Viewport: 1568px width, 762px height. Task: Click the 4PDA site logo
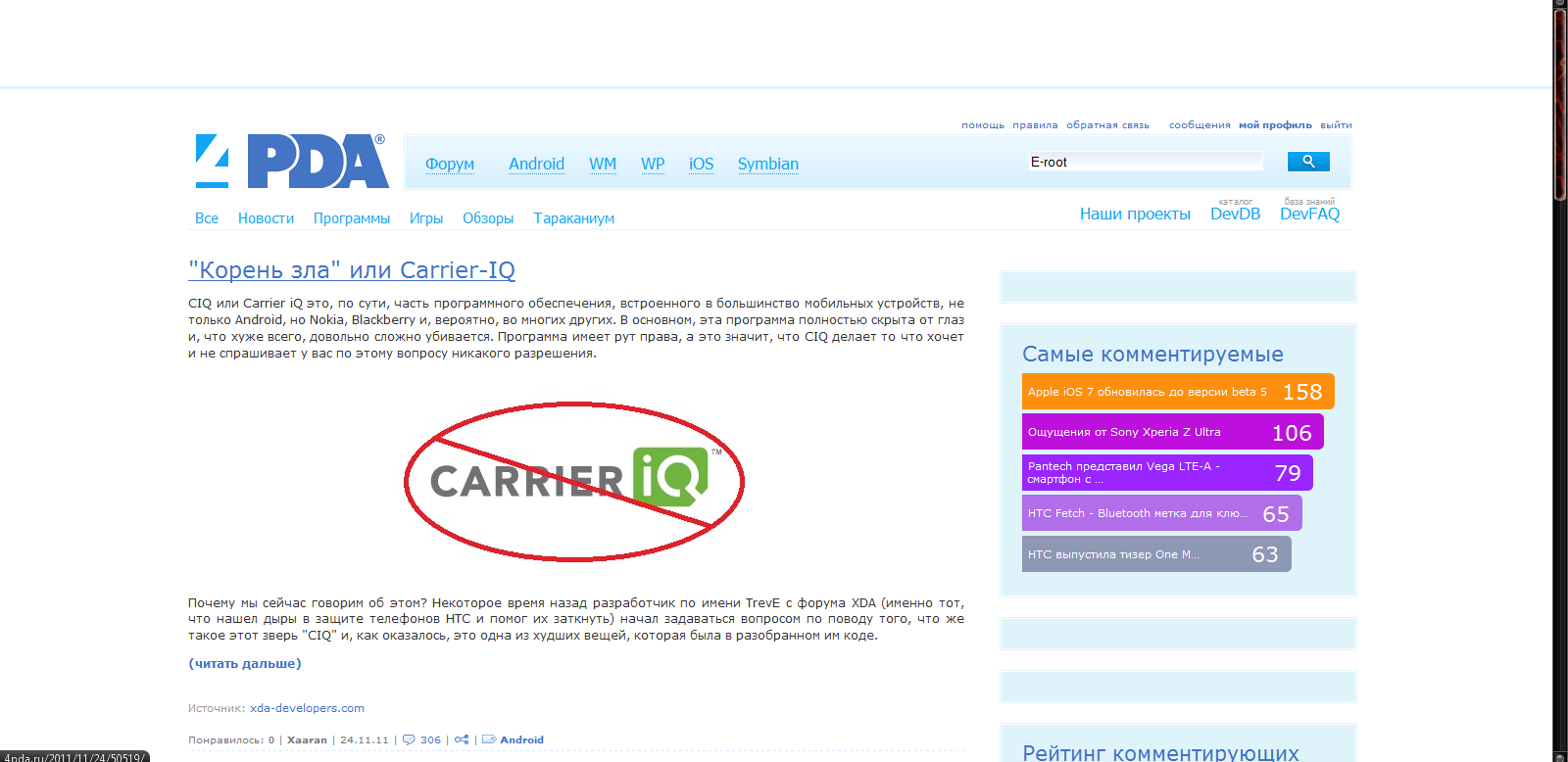291,162
